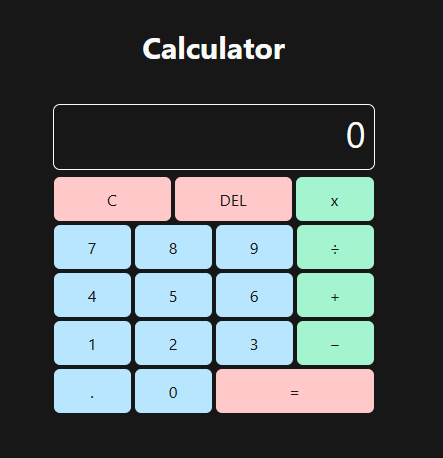Select the division ÷ operator

tap(335, 247)
